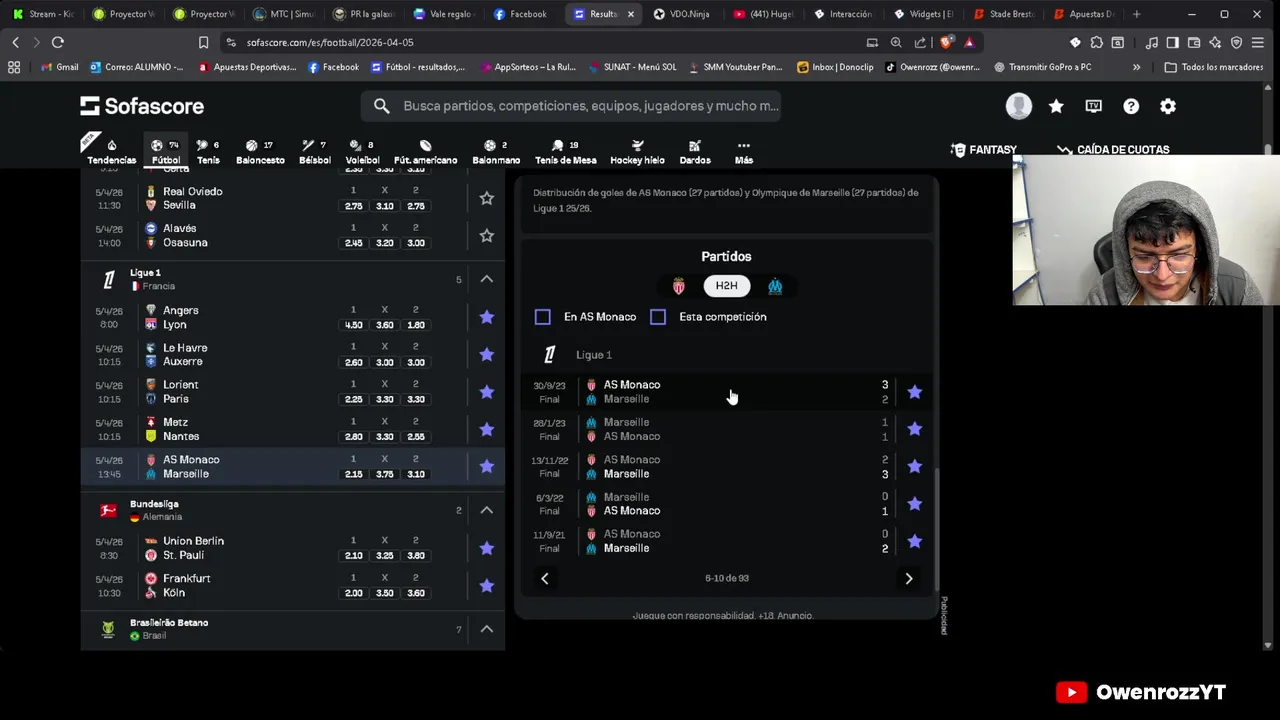Click odds 4.50 for Angers win
Screen dimensions: 1280x720
point(353,325)
